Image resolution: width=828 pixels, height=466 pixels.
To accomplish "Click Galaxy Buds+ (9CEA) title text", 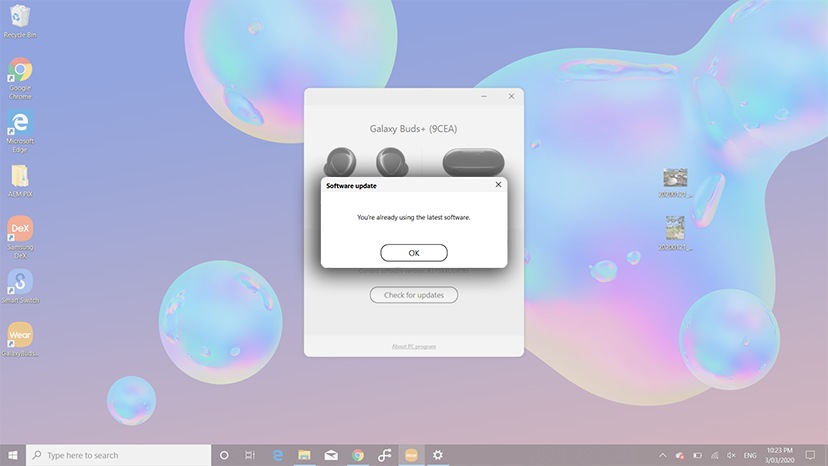I will [x=413, y=128].
